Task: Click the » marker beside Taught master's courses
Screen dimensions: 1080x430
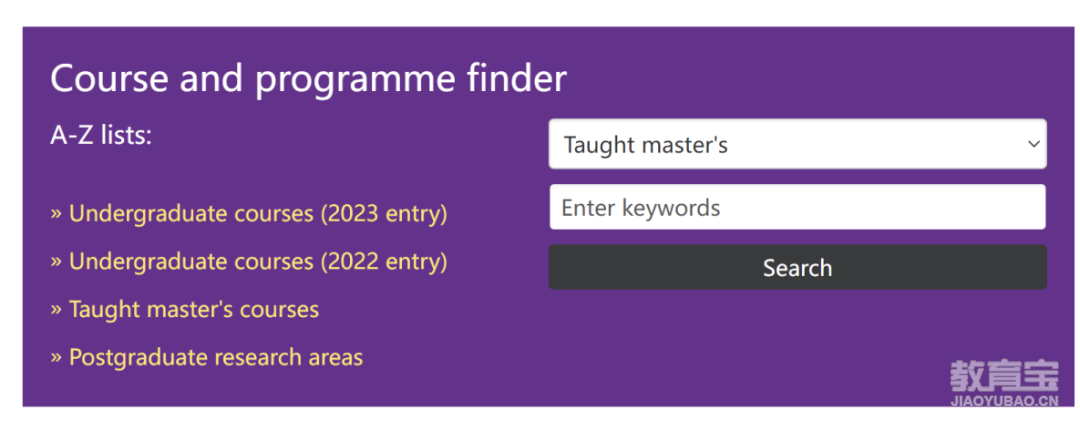Action: (56, 310)
